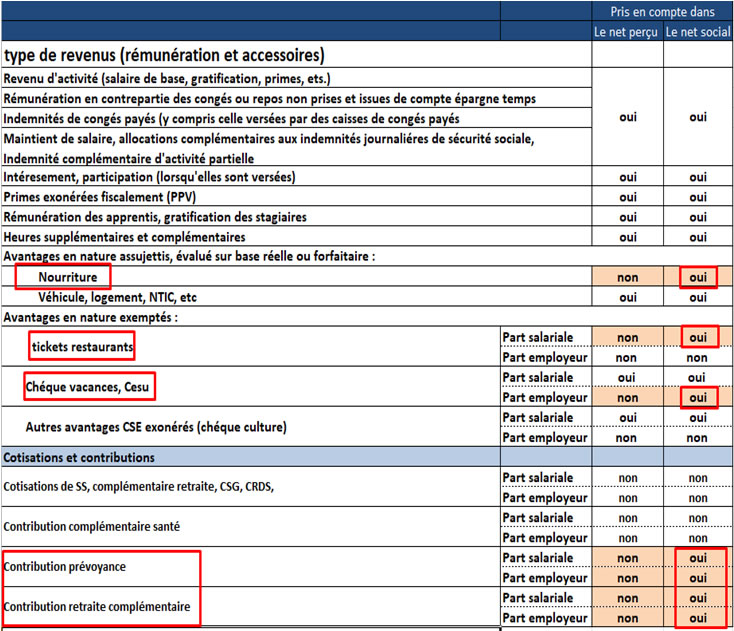Select the 'Véhicule, logement, NTIC, etc' label
The width and height of the screenshot is (734, 631).
118,297
